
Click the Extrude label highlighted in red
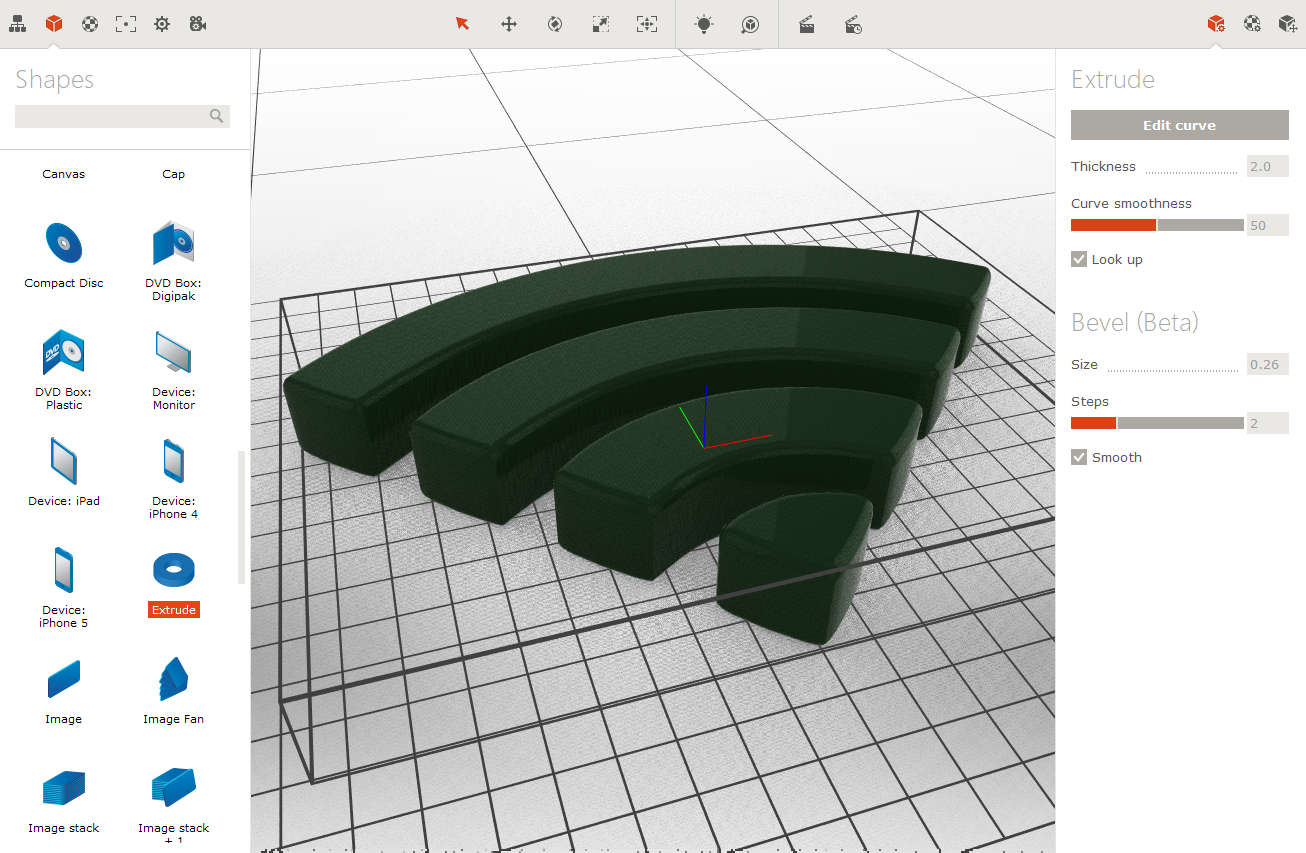173,609
